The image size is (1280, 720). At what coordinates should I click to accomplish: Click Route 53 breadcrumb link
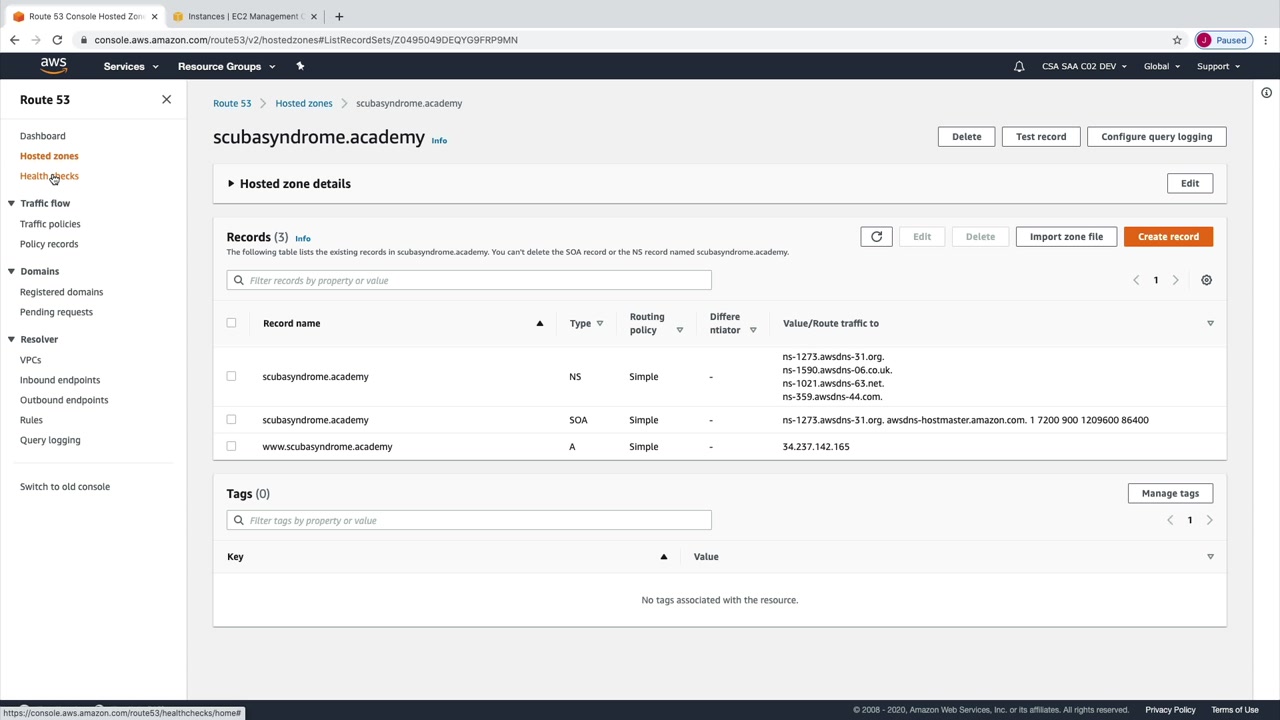232,103
